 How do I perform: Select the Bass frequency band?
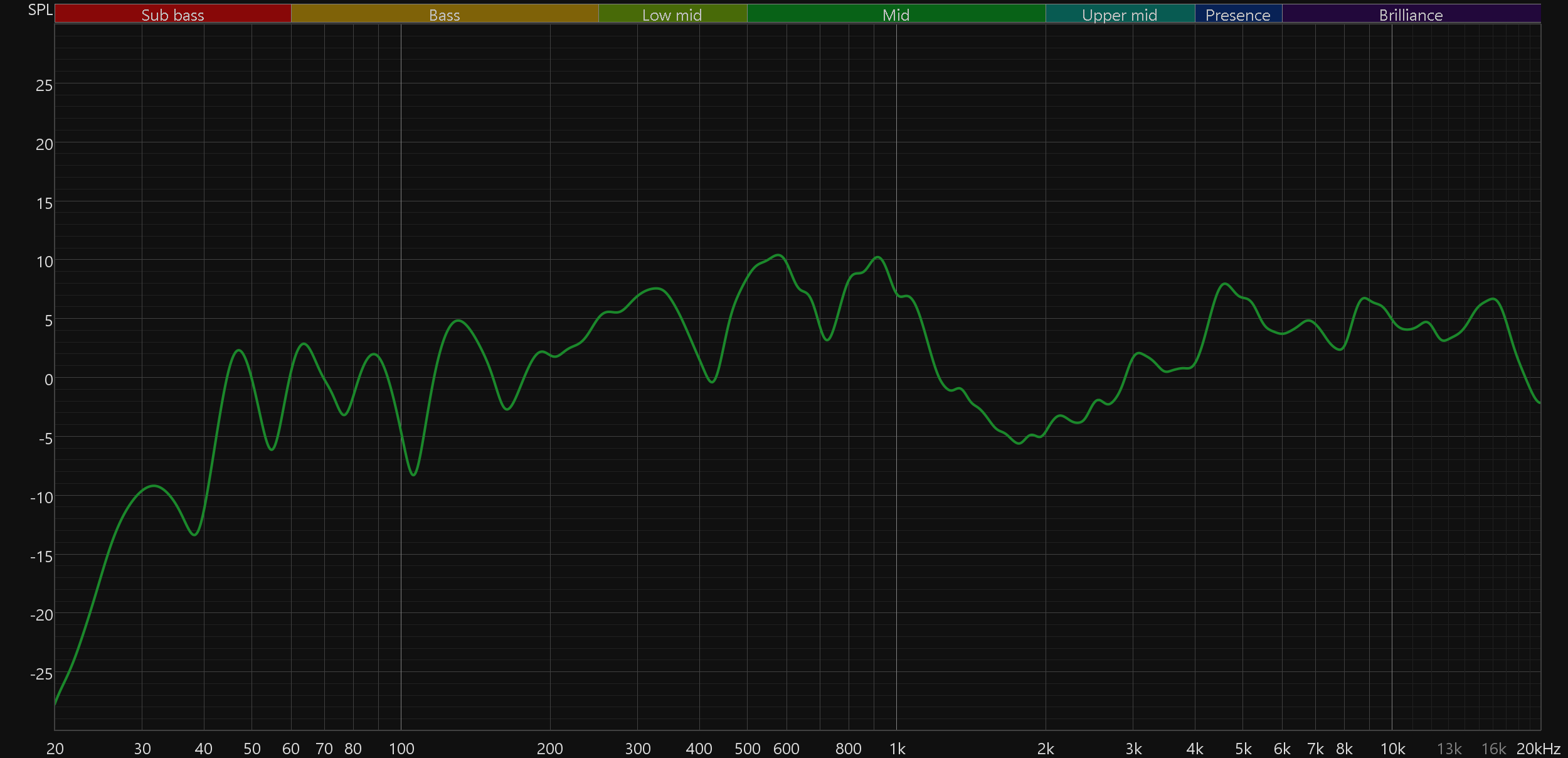point(445,14)
